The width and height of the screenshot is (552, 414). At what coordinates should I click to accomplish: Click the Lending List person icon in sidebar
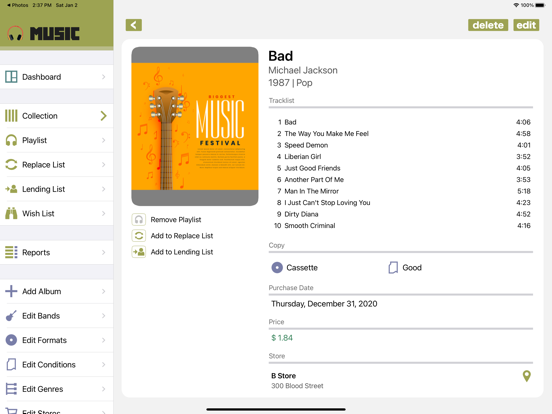(11, 189)
